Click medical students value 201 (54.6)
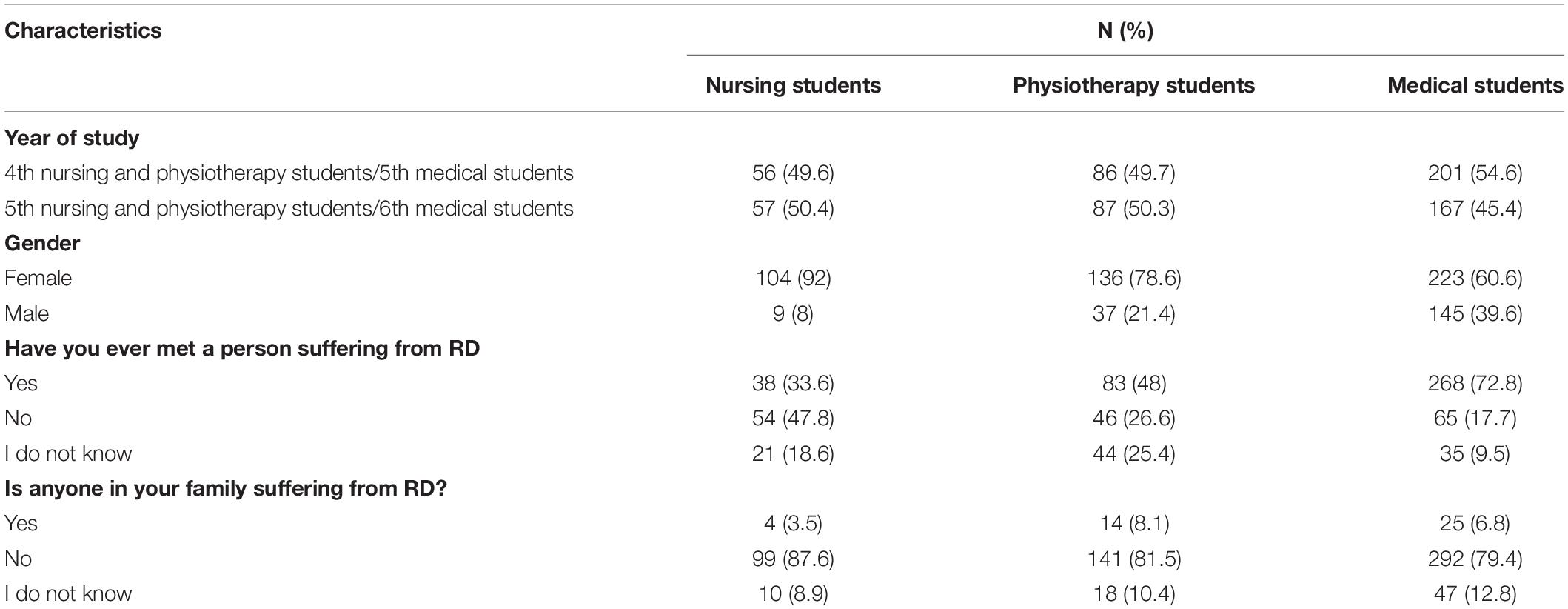This screenshot has height=609, width=1568. 1475,173
